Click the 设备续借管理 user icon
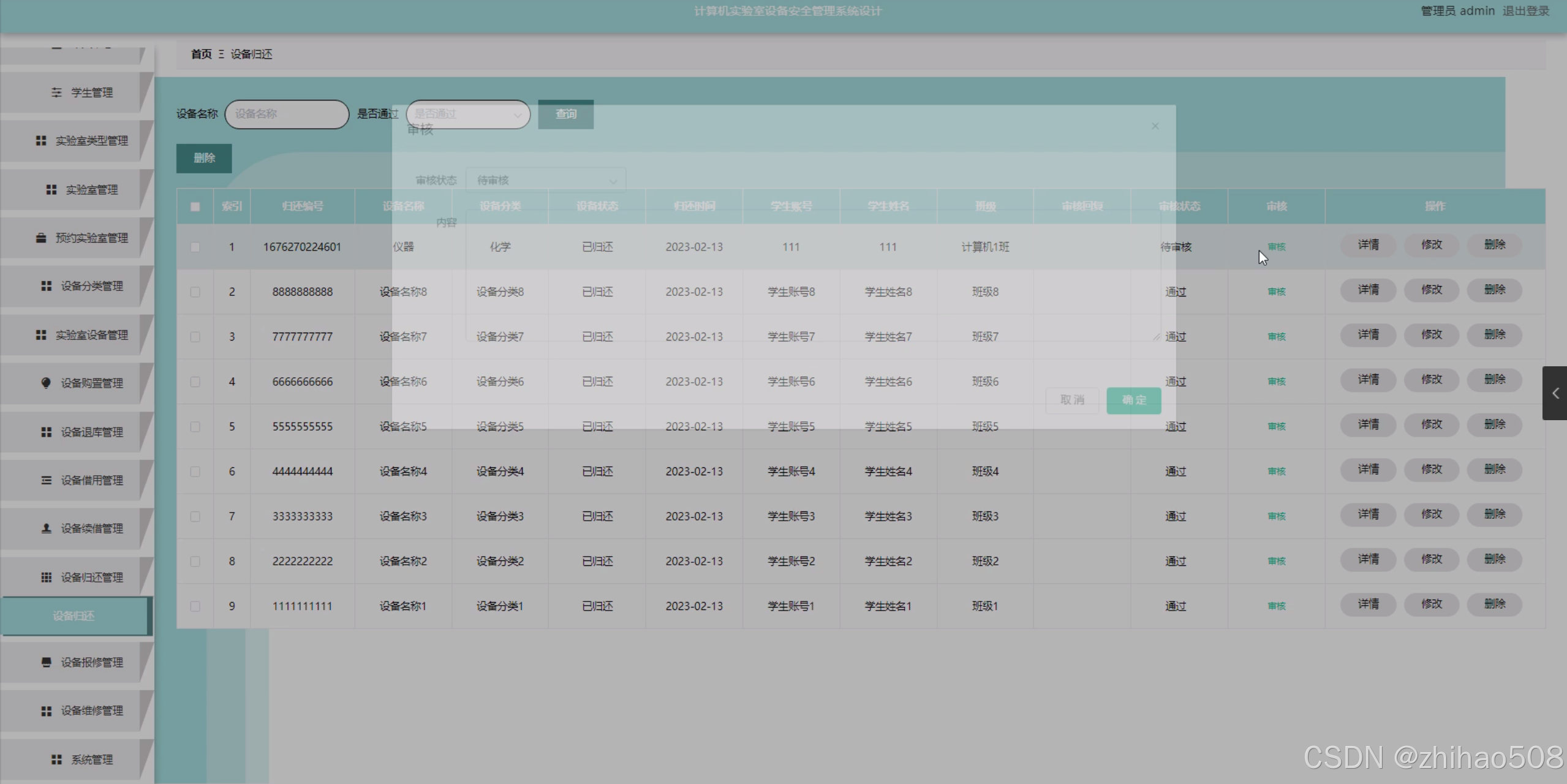 (46, 528)
